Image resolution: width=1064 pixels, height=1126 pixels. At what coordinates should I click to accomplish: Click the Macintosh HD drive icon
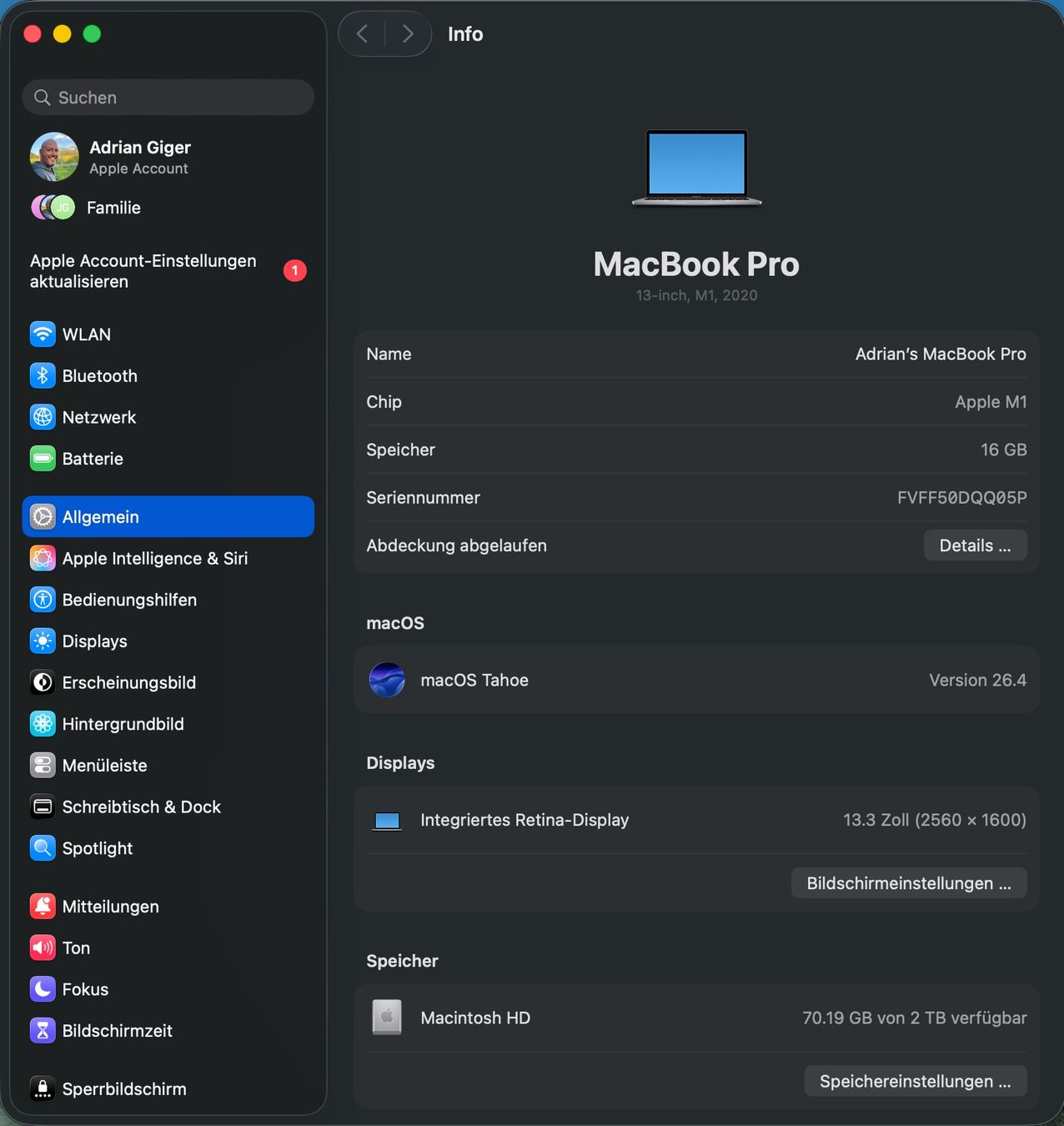pyautogui.click(x=387, y=1018)
